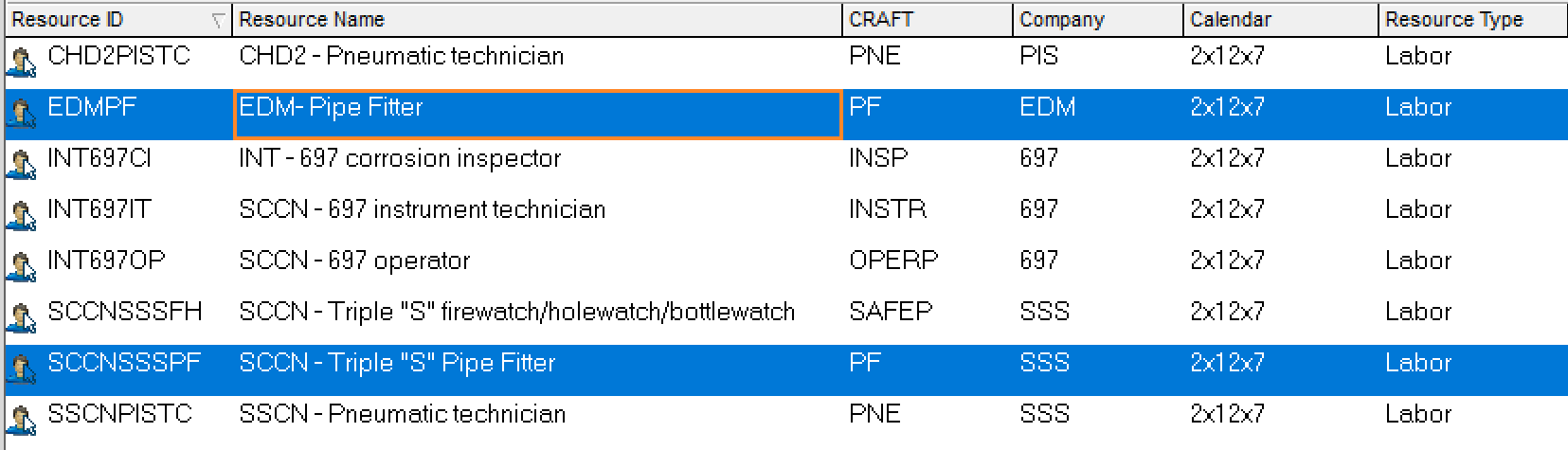Select SCCN - 697 instrument technician row
Viewport: 1568px width, 450px height.
tap(786, 209)
